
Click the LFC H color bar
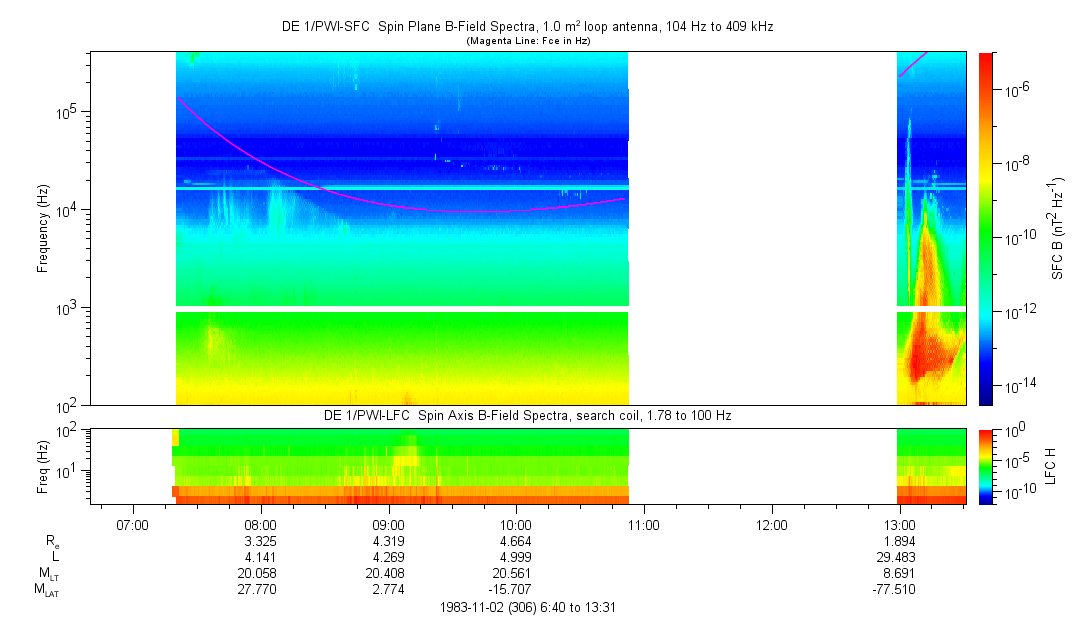click(x=986, y=466)
